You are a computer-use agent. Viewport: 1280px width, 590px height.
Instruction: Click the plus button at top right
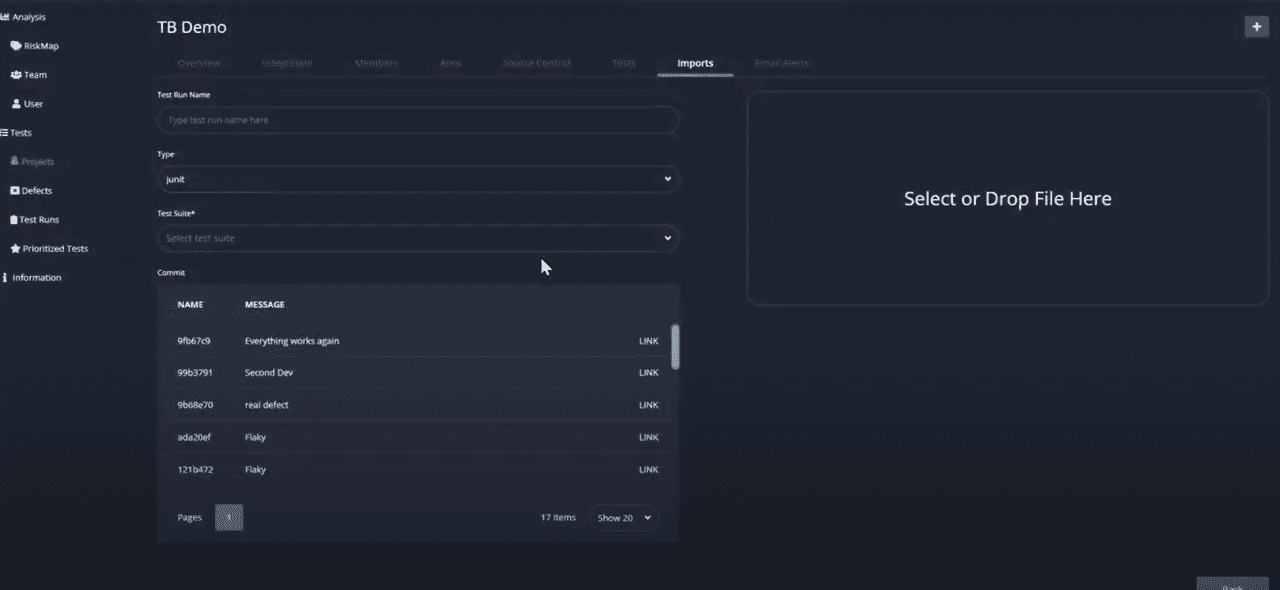(x=1256, y=27)
